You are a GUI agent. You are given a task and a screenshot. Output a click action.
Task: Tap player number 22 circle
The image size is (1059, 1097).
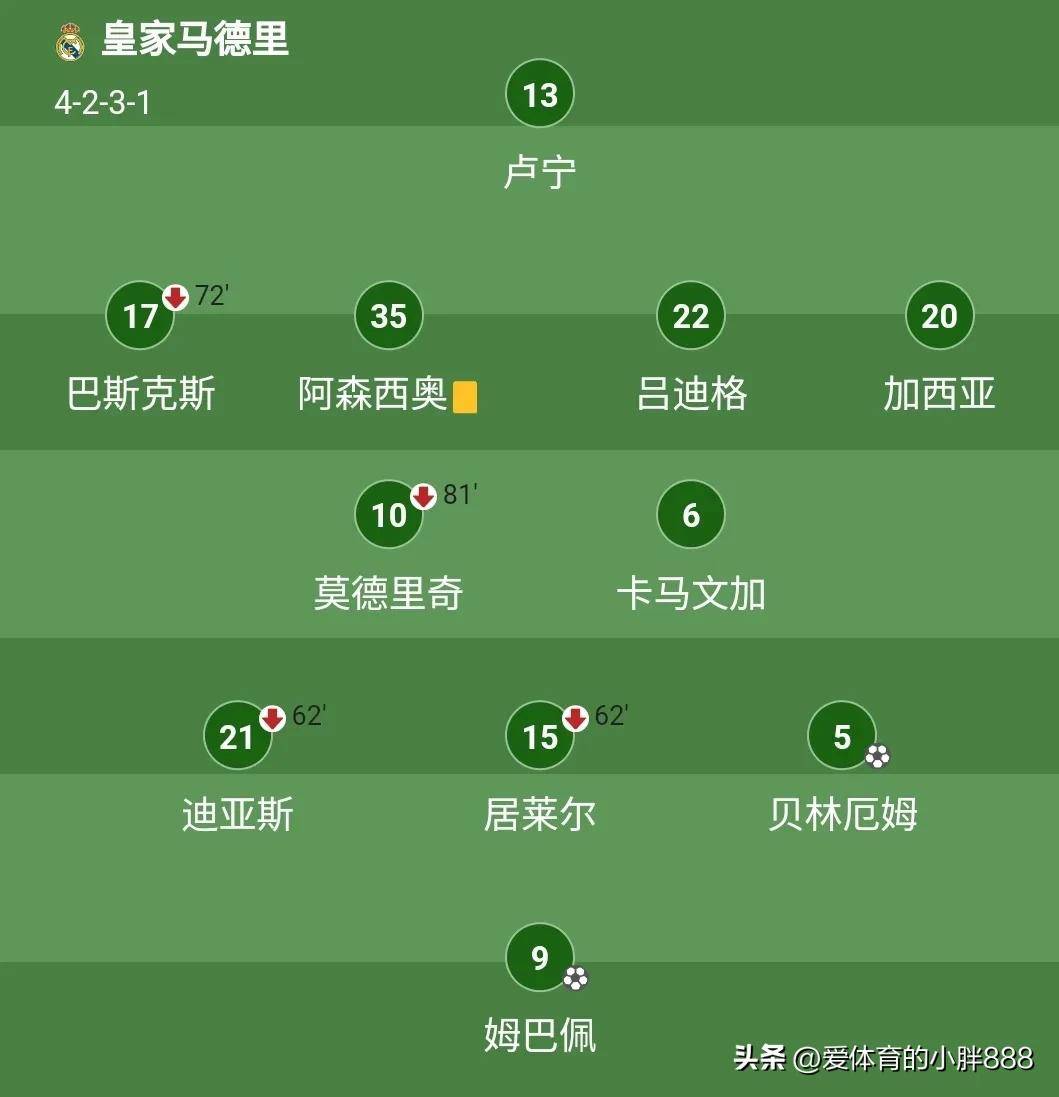point(691,316)
